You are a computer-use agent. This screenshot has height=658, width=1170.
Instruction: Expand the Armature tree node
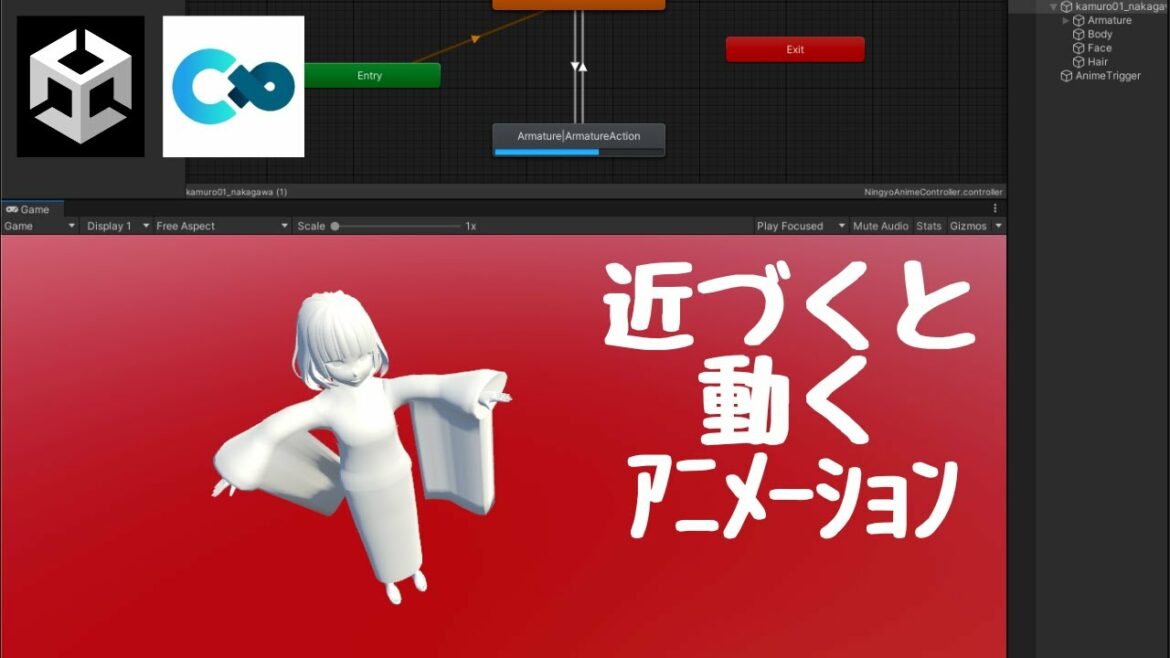1065,20
